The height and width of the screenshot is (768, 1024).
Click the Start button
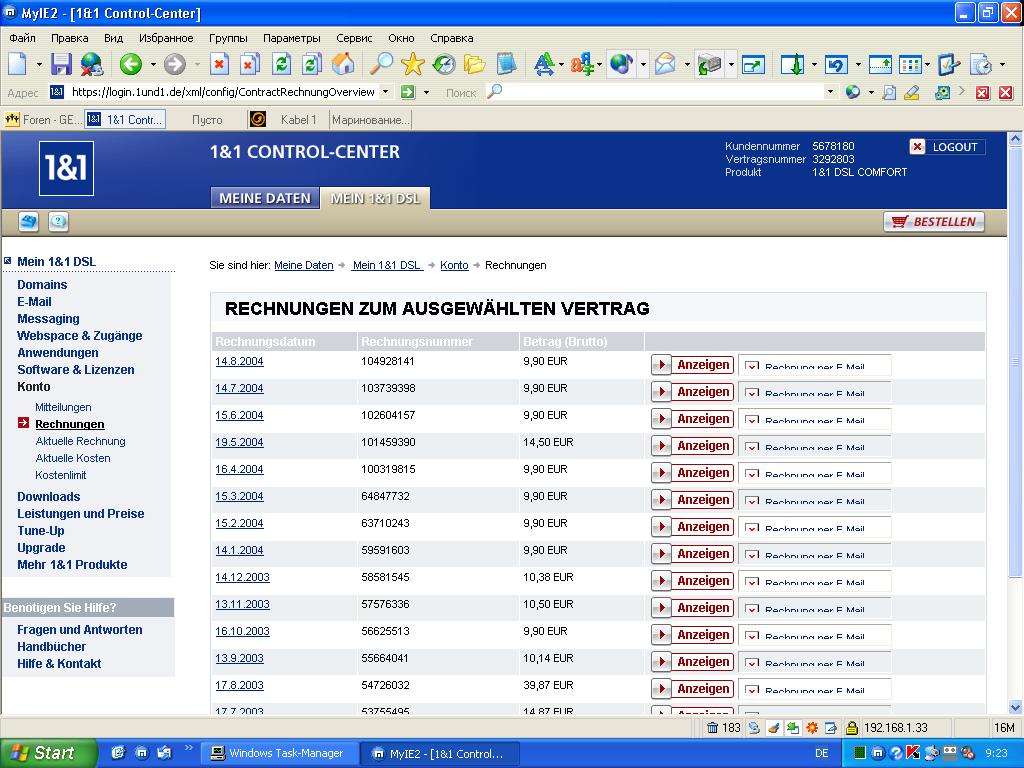(48, 753)
